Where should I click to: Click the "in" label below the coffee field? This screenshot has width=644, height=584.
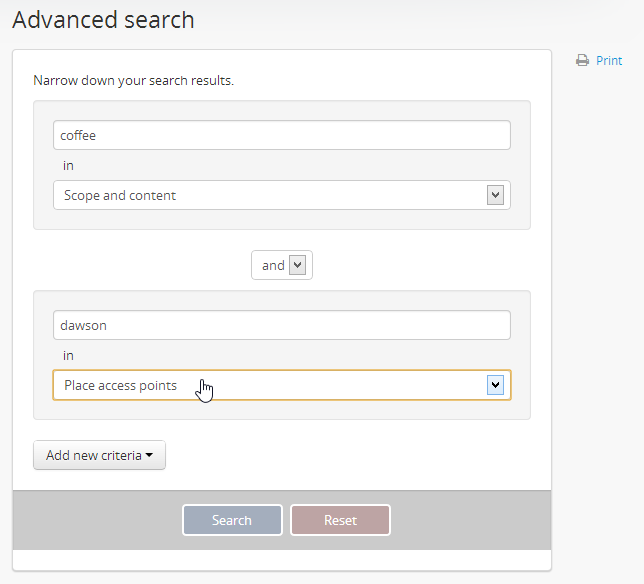pos(68,165)
